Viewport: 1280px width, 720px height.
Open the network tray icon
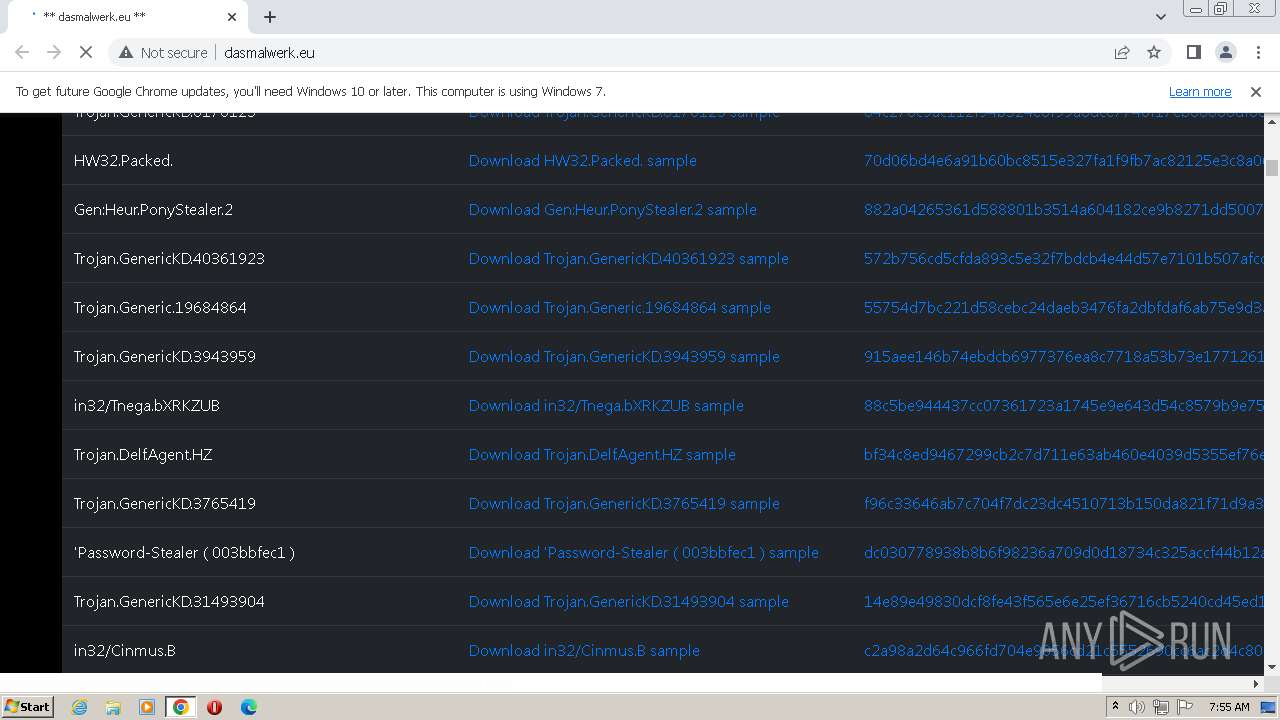[1161, 707]
